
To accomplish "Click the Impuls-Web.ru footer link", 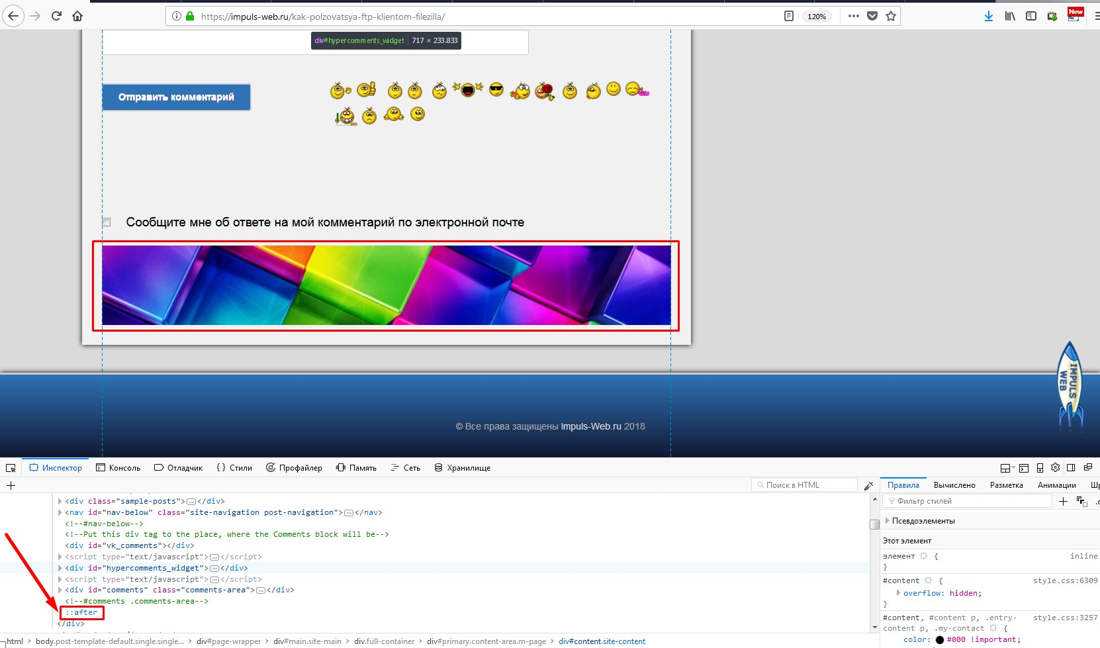I will (x=591, y=426).
